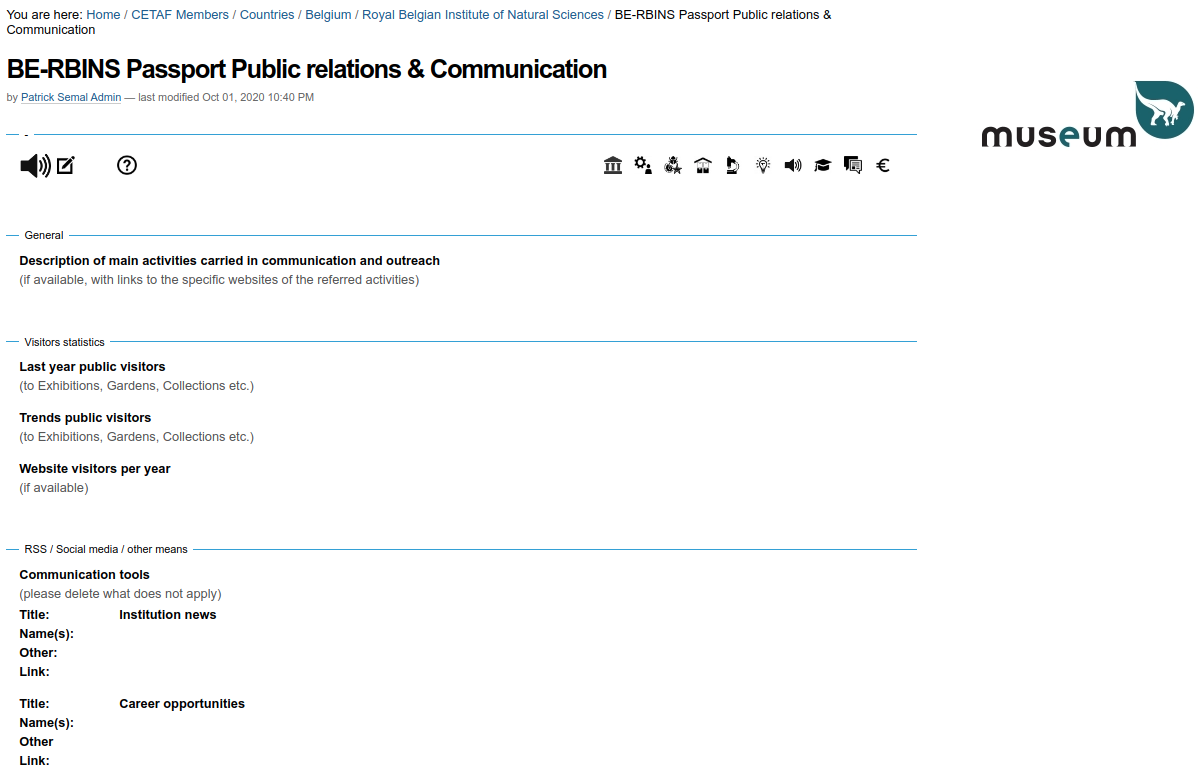The height and width of the screenshot is (779, 1201).
Task: Open CETAF Members breadcrumb link
Action: (180, 15)
